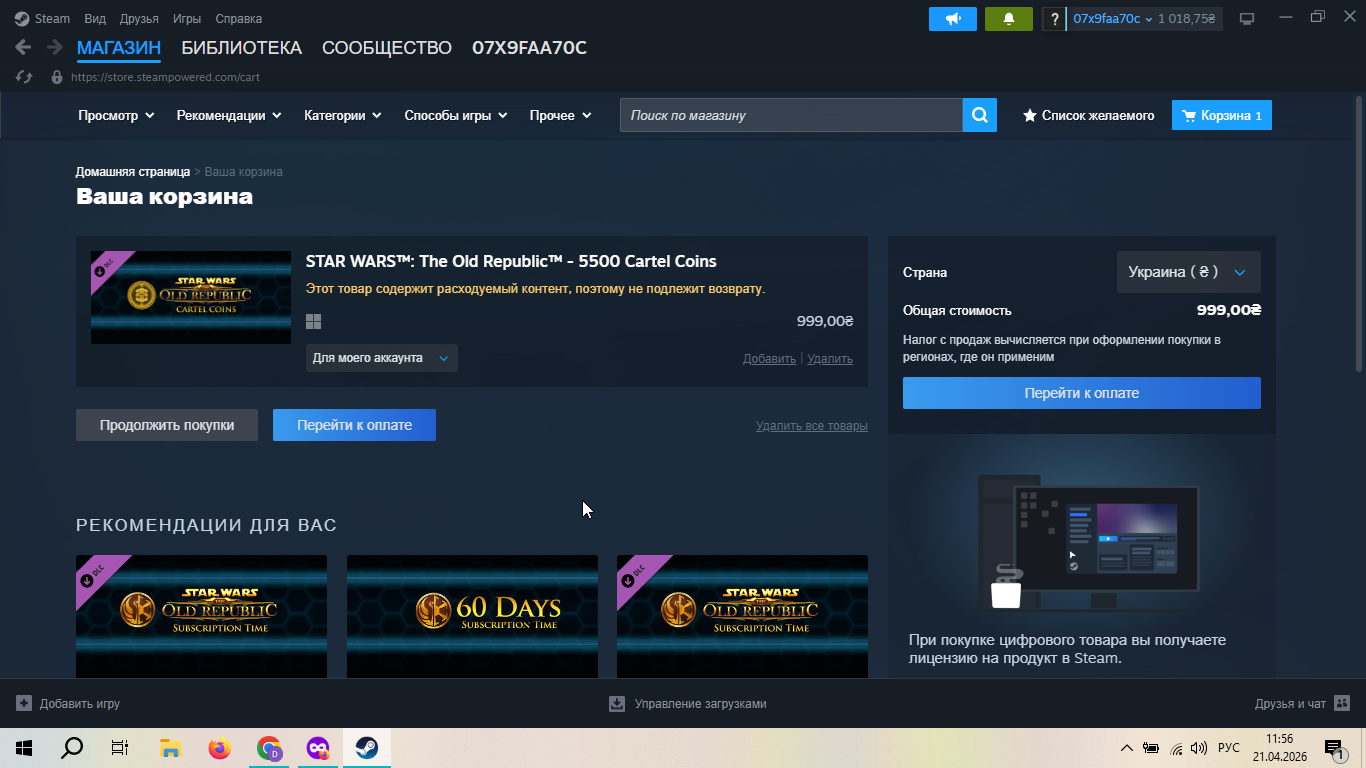This screenshot has width=1366, height=768.
Task: Expand the Категории store menu
Action: coord(343,115)
